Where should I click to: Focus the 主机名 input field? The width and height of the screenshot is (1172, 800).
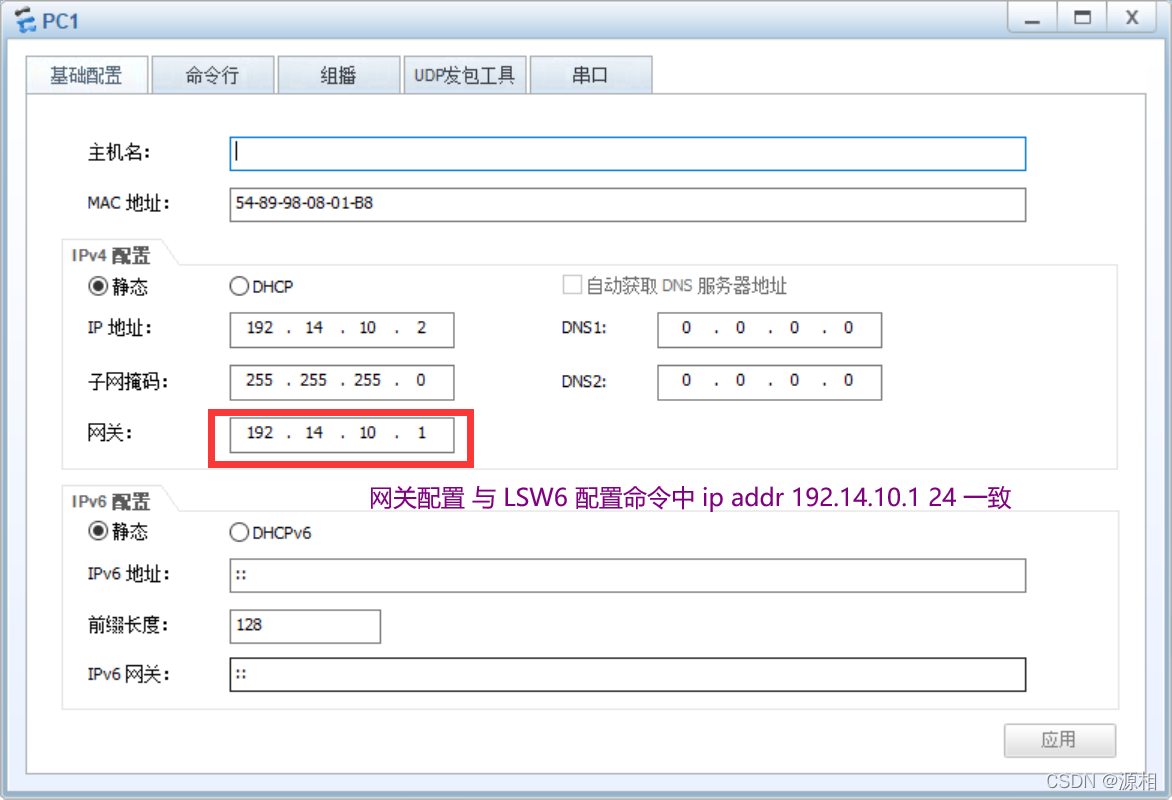[x=628, y=154]
